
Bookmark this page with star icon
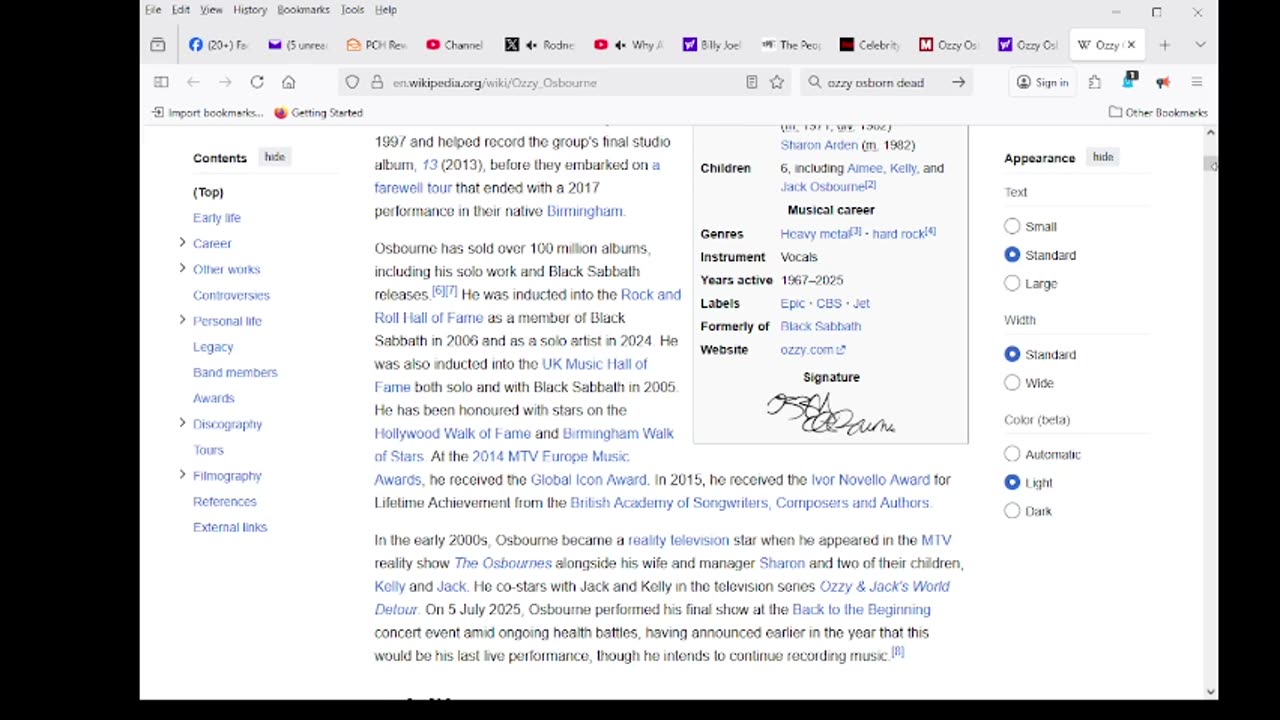pyautogui.click(x=777, y=82)
